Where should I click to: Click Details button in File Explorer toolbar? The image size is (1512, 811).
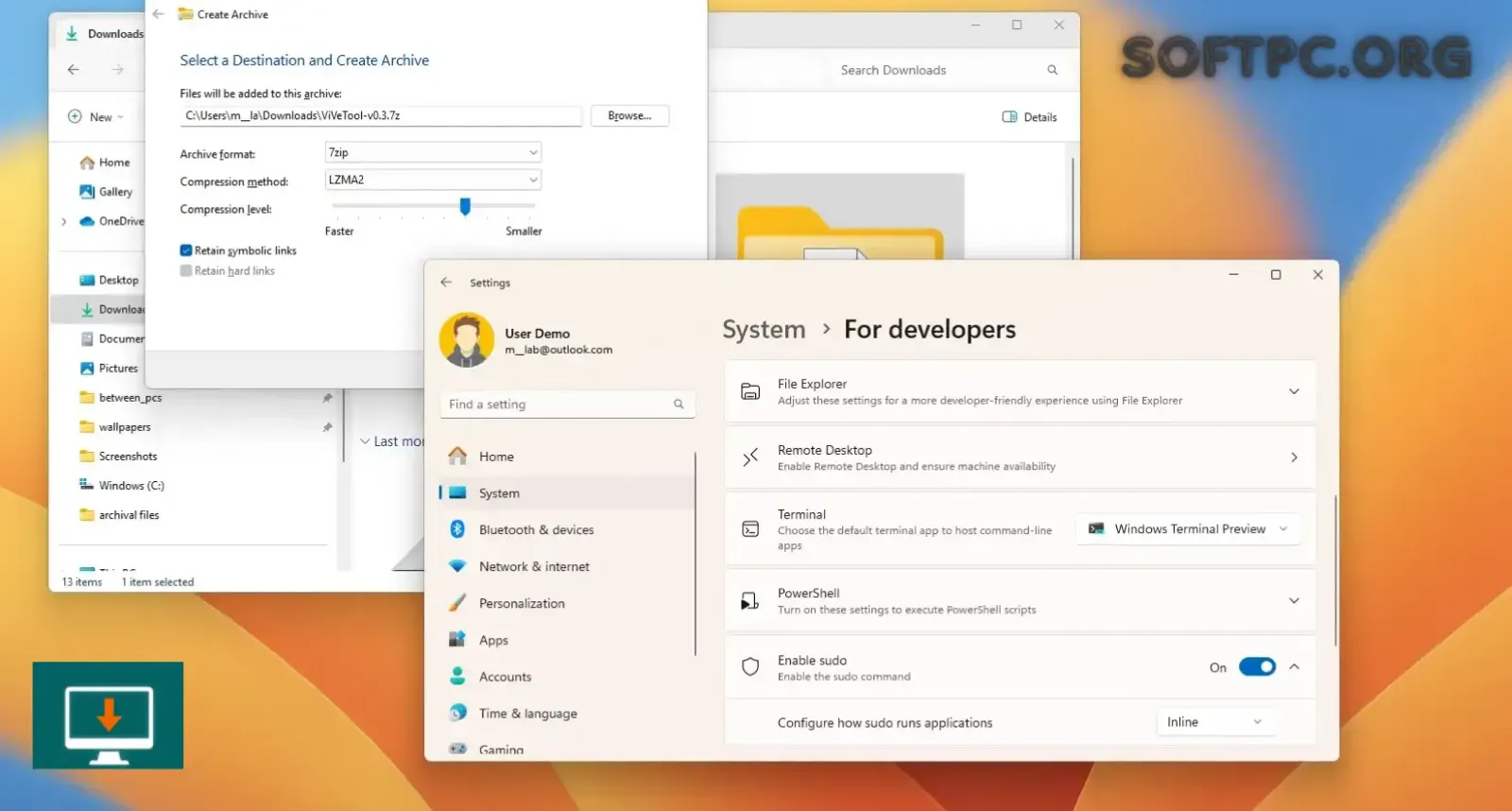pos(1029,117)
